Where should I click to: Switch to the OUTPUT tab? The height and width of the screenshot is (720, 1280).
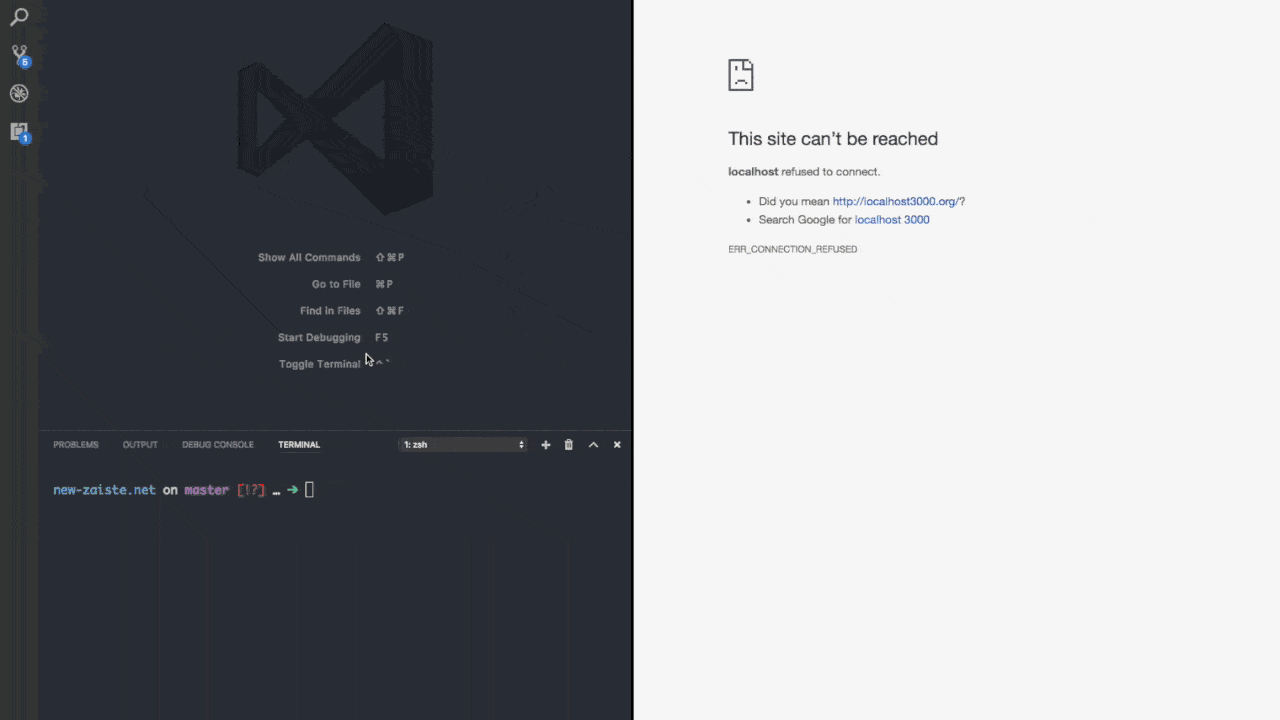140,445
